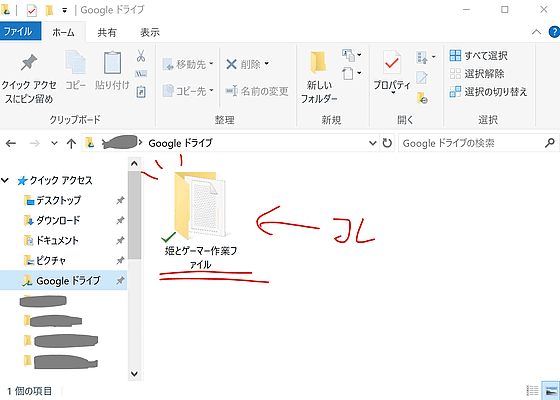Screen dimensions: 560x400
Task: Click Google ドライブ in address bar
Action: coord(180,143)
